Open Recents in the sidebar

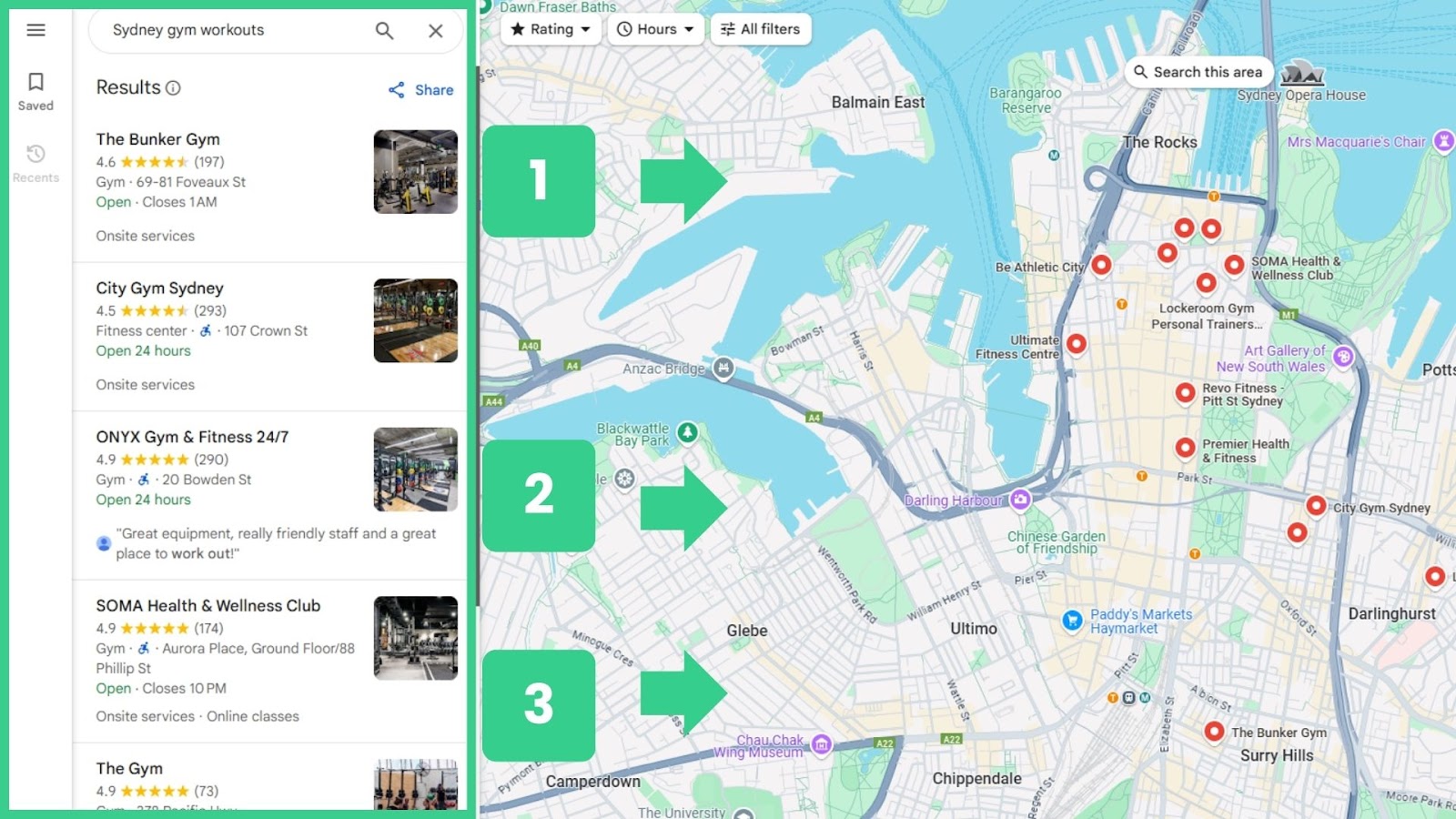pyautogui.click(x=35, y=164)
